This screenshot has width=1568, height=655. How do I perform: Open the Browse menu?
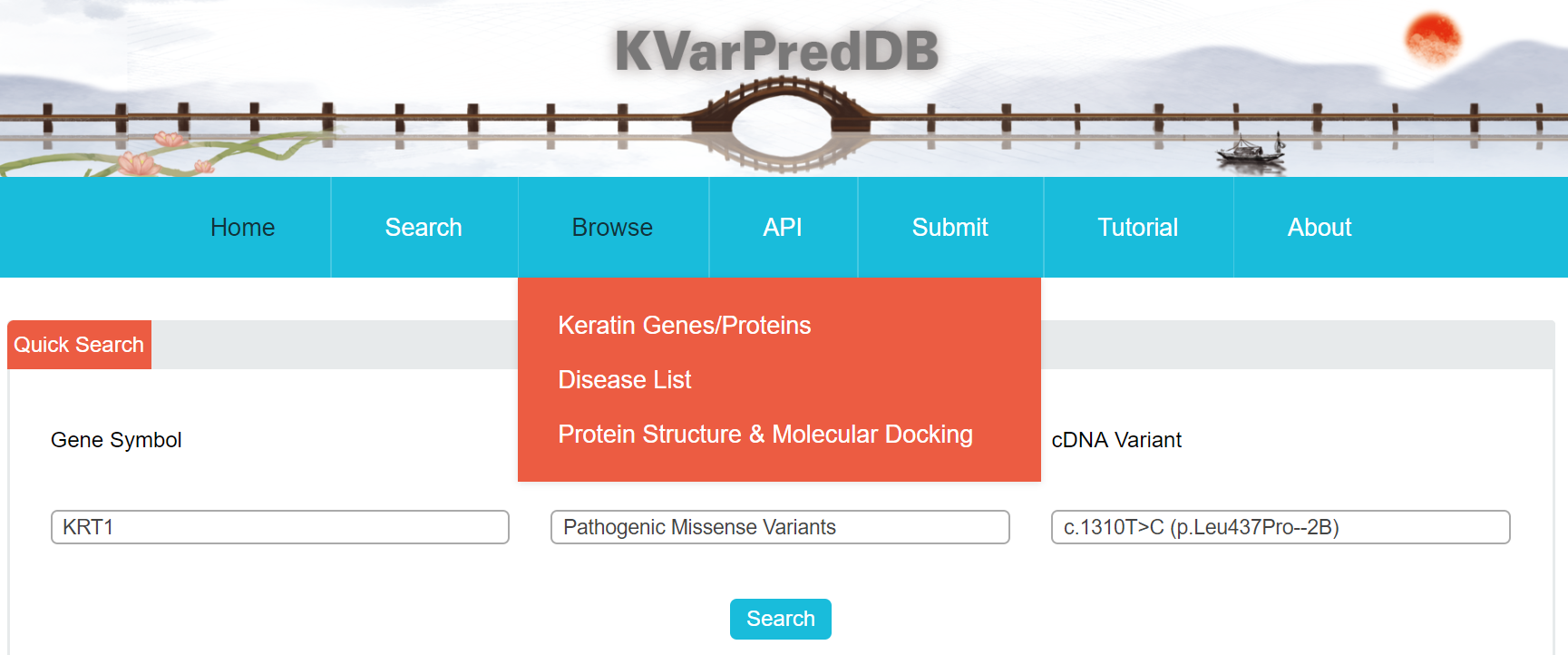[x=612, y=228]
